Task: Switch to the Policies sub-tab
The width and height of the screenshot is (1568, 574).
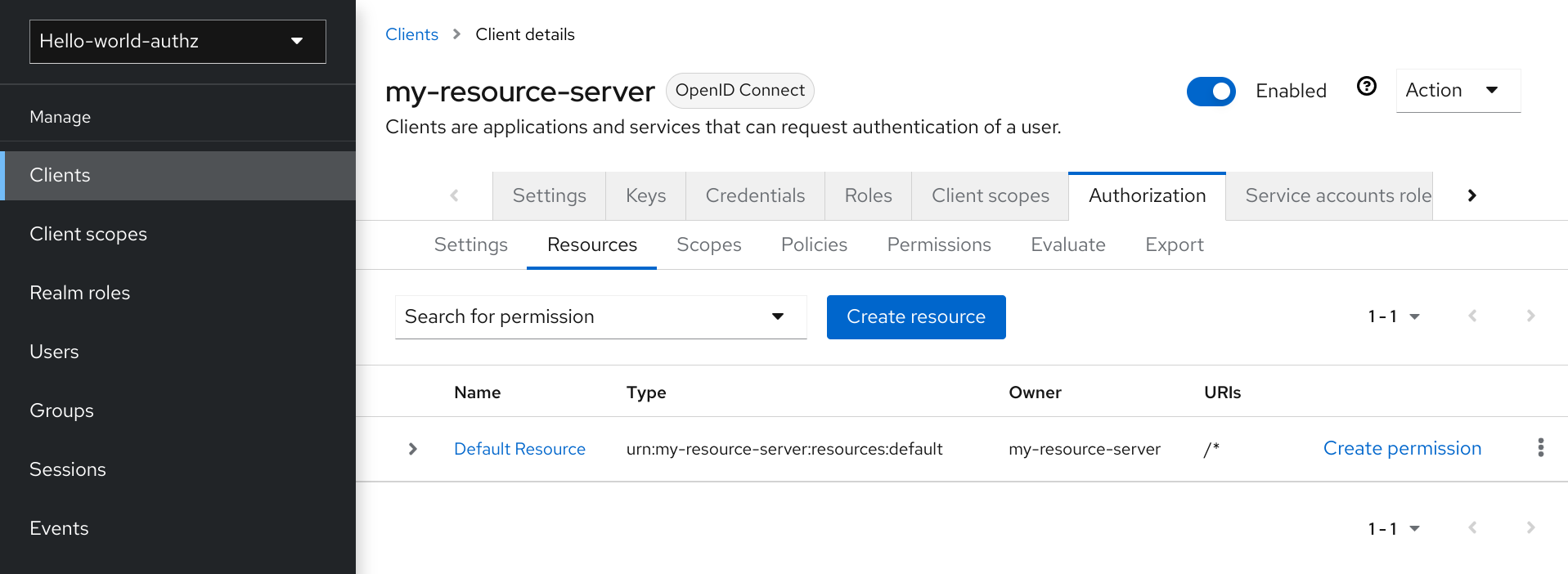Action: [814, 245]
